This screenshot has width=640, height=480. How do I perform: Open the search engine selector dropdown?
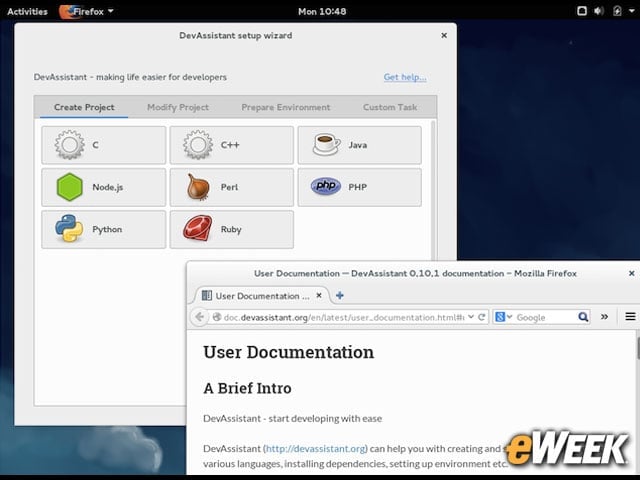coord(503,317)
